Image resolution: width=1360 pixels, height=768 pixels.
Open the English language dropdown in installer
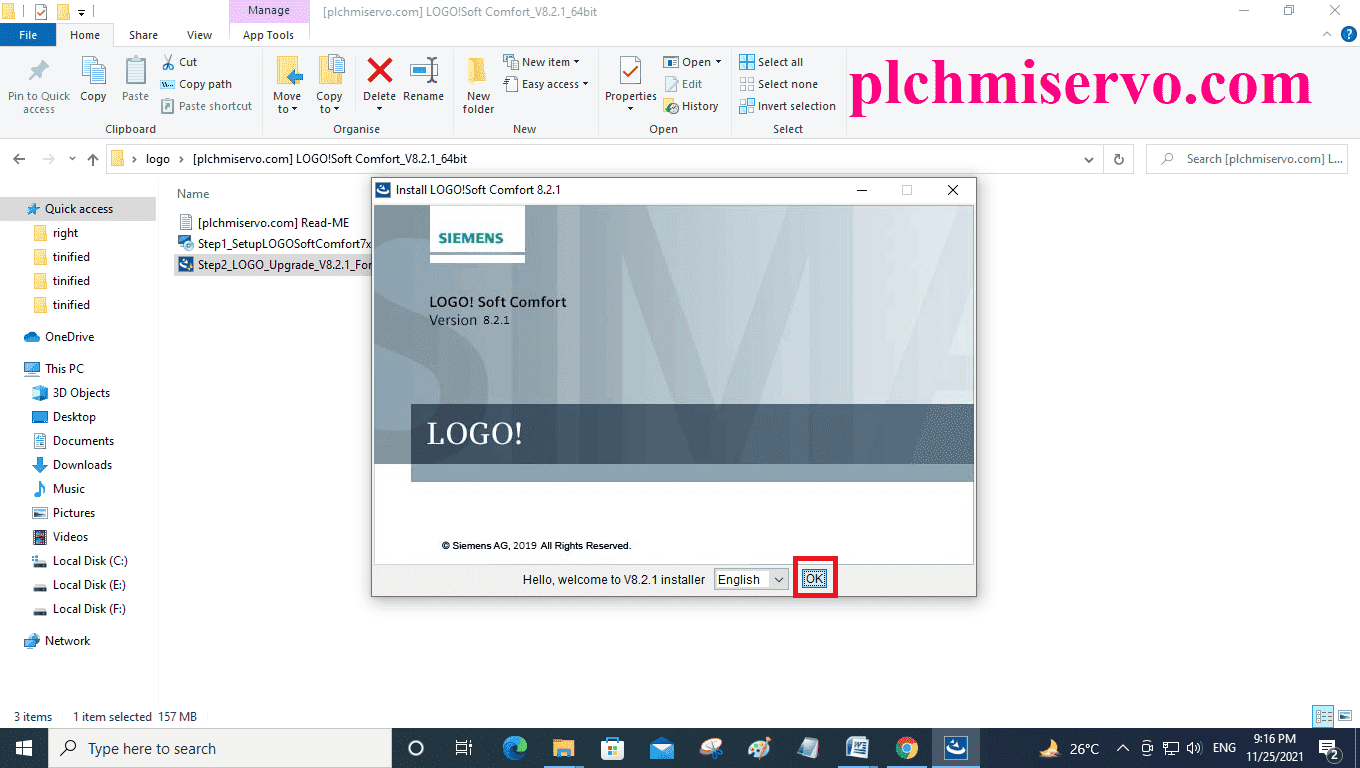pyautogui.click(x=751, y=579)
